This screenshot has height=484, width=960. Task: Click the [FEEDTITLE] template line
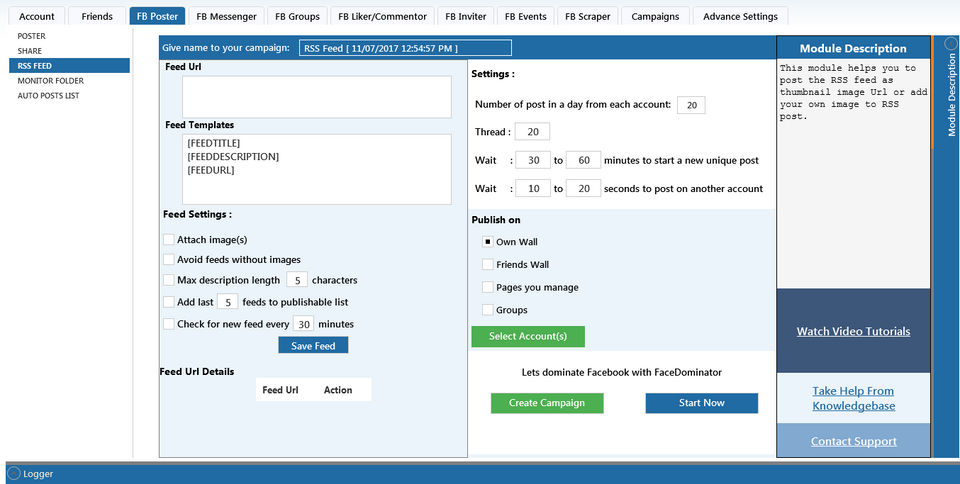[214, 143]
